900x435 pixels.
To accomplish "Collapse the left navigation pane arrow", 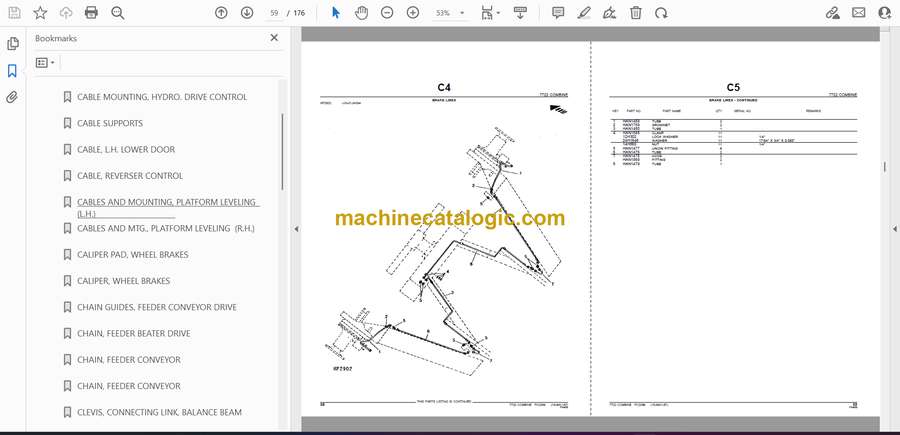I will point(296,229).
